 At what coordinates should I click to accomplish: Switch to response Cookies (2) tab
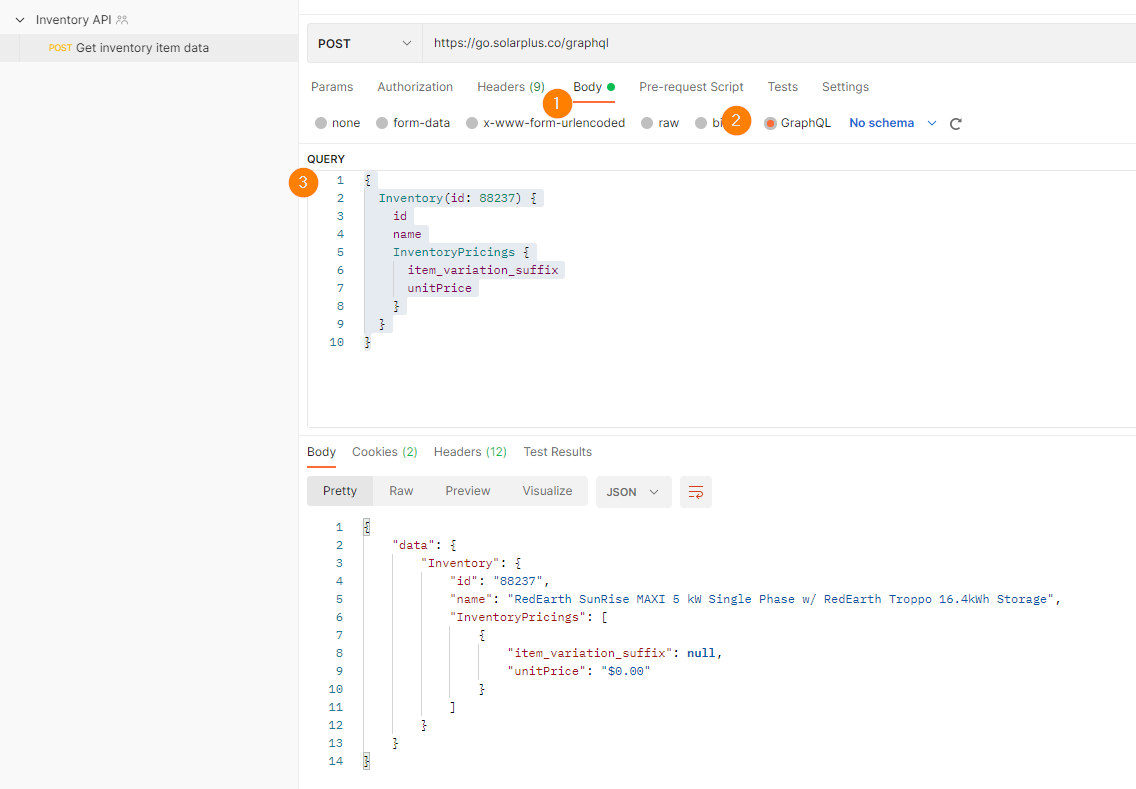tap(384, 452)
